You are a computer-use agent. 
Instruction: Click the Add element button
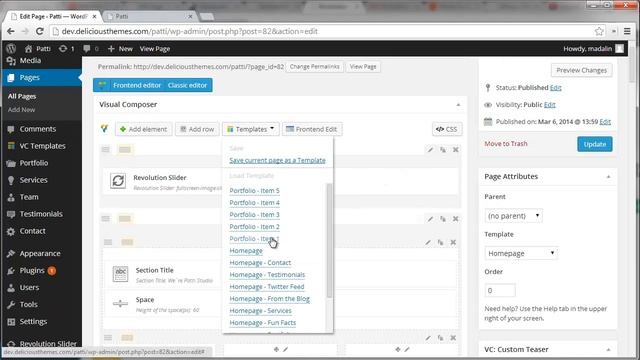144,129
